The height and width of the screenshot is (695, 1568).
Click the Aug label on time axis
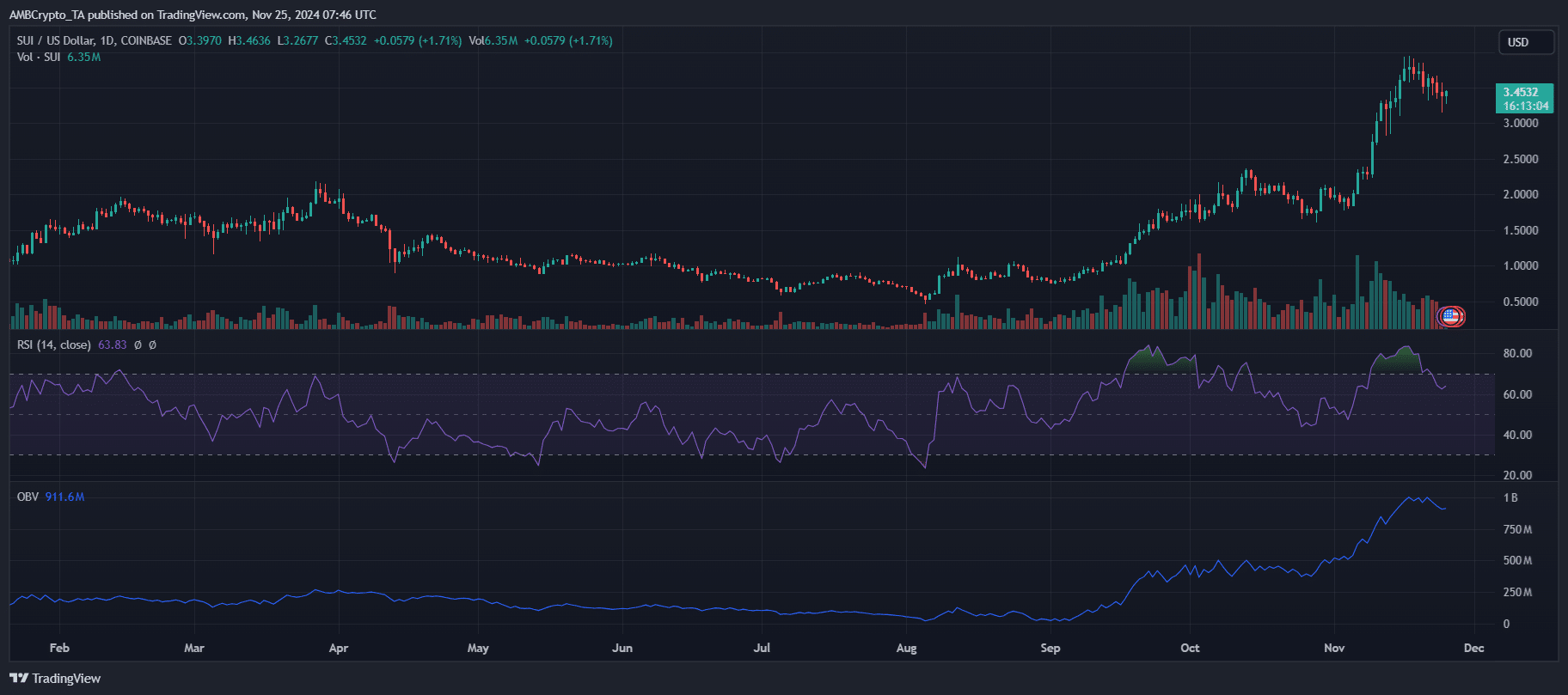(x=906, y=648)
